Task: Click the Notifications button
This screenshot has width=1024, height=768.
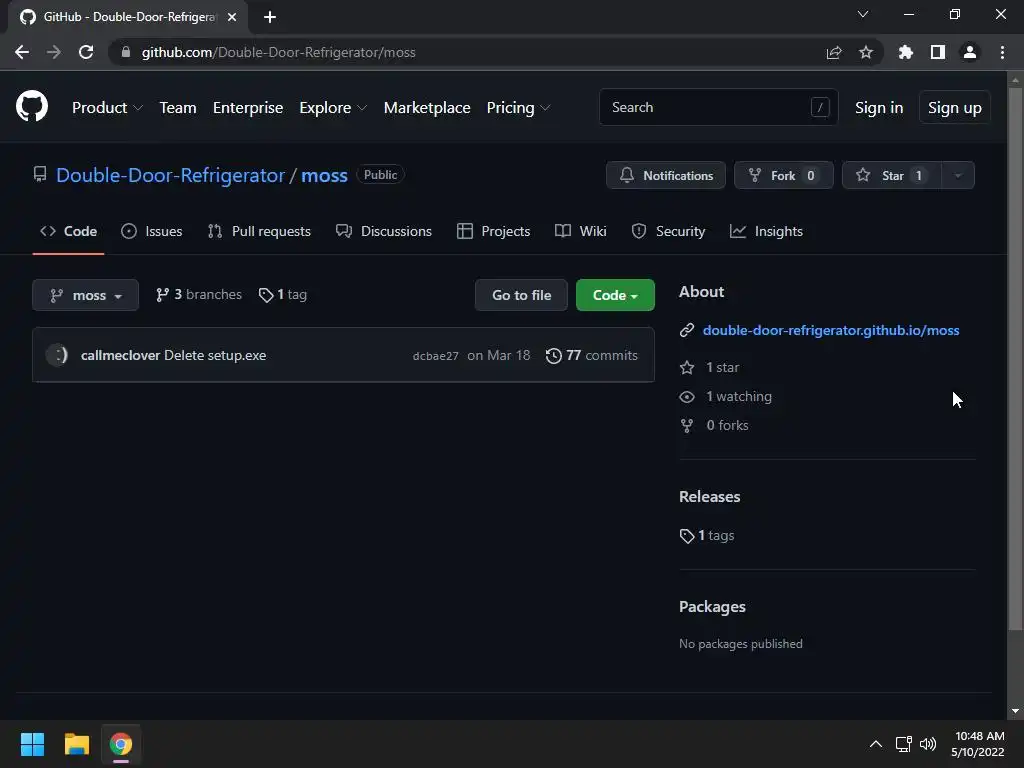Action: [x=665, y=175]
